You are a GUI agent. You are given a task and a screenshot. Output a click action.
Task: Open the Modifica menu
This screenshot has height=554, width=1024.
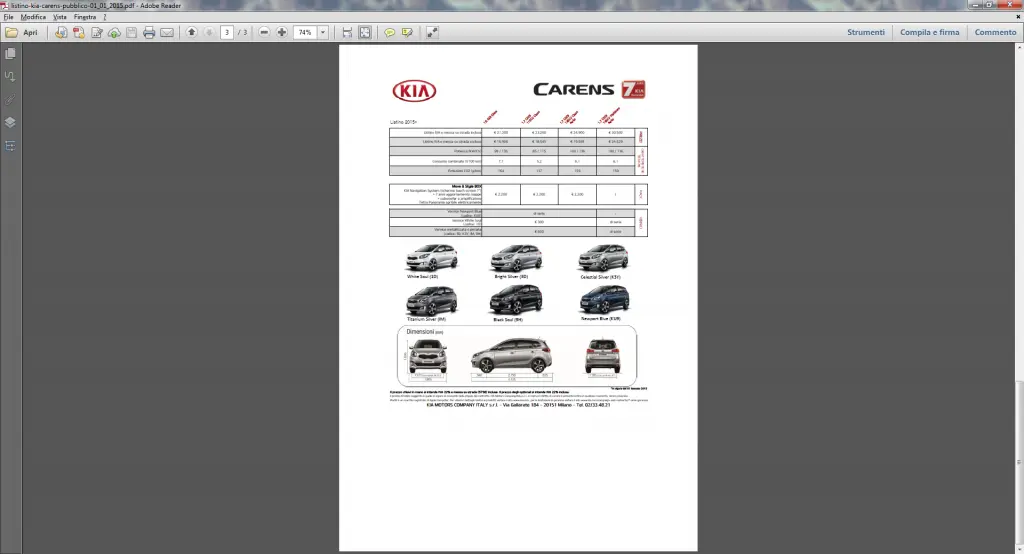click(x=33, y=17)
